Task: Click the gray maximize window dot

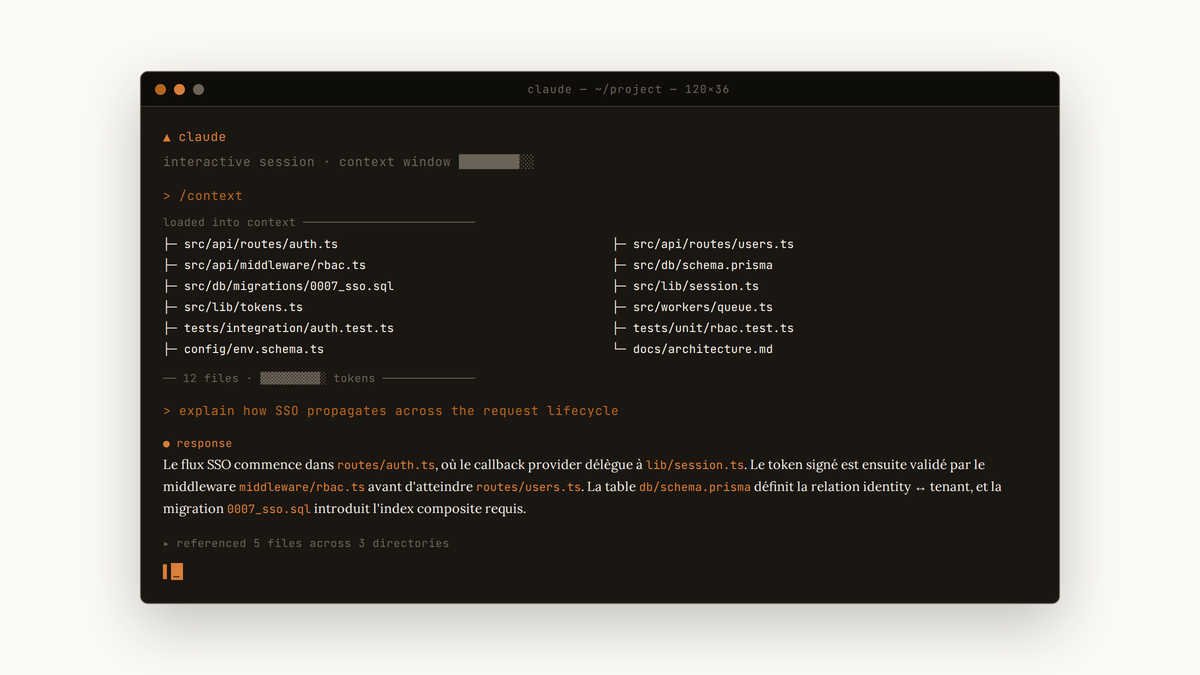Action: pyautogui.click(x=198, y=90)
